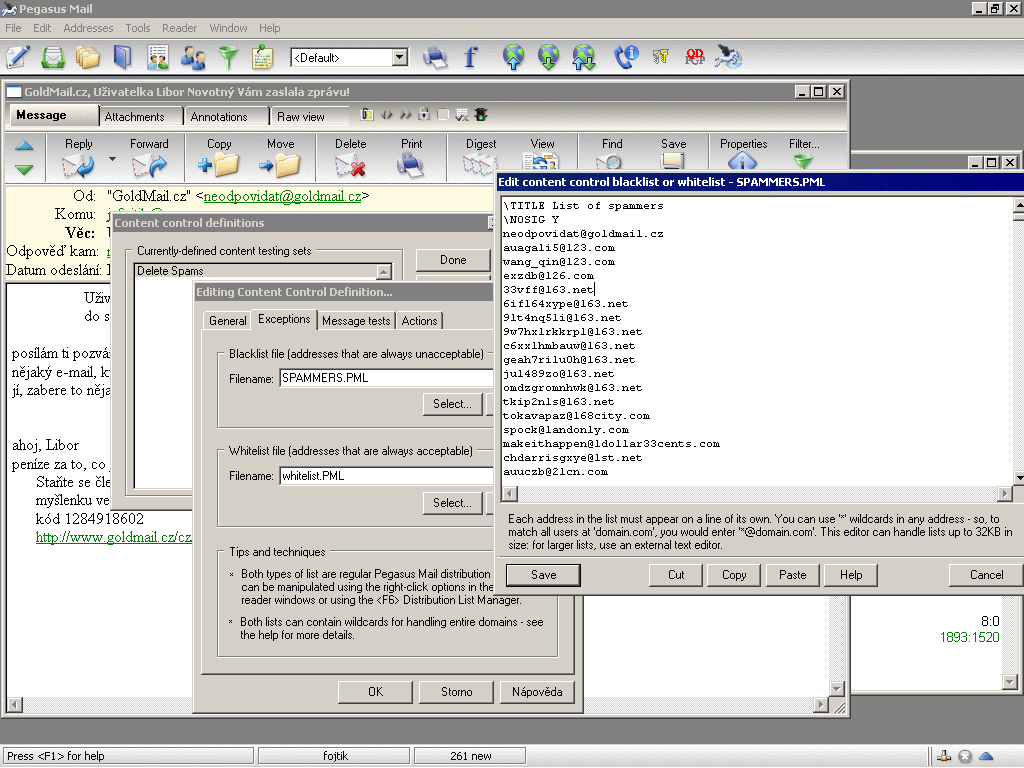Open the new mail folder icon
This screenshot has height=768, width=1024.
53,57
